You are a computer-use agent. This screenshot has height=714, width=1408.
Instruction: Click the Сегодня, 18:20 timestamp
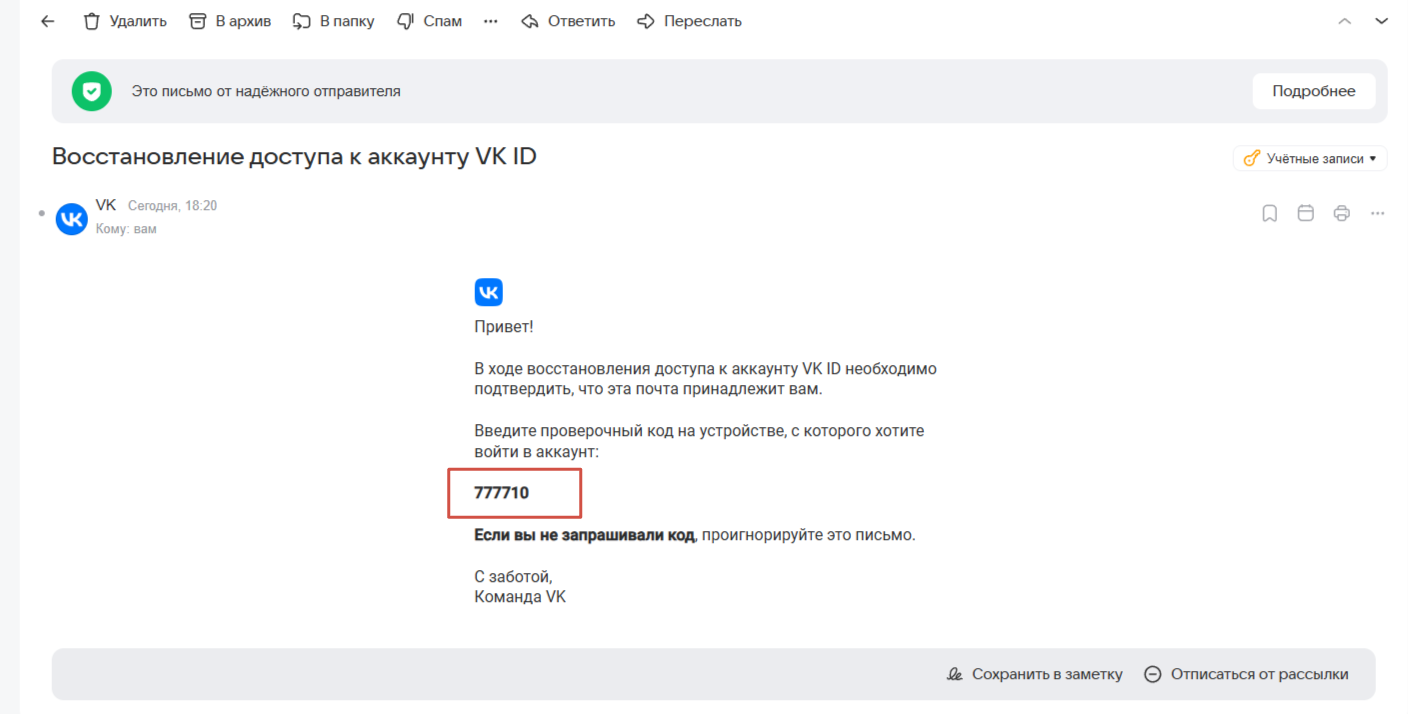point(172,206)
